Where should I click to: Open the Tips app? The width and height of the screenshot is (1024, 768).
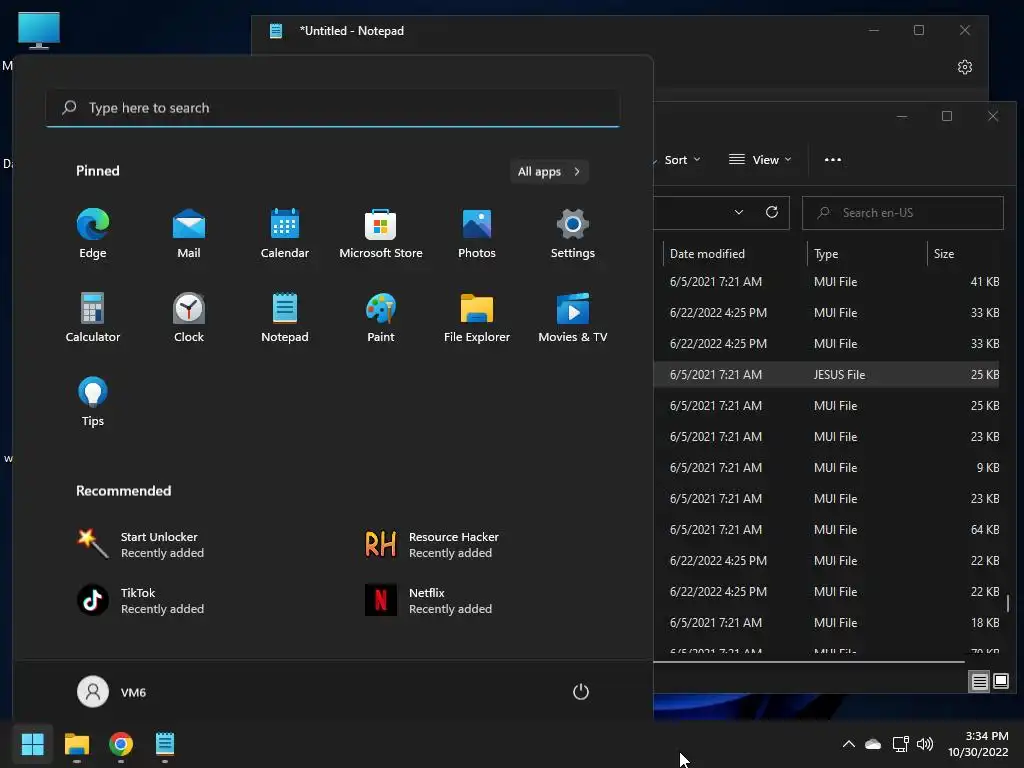pos(93,402)
